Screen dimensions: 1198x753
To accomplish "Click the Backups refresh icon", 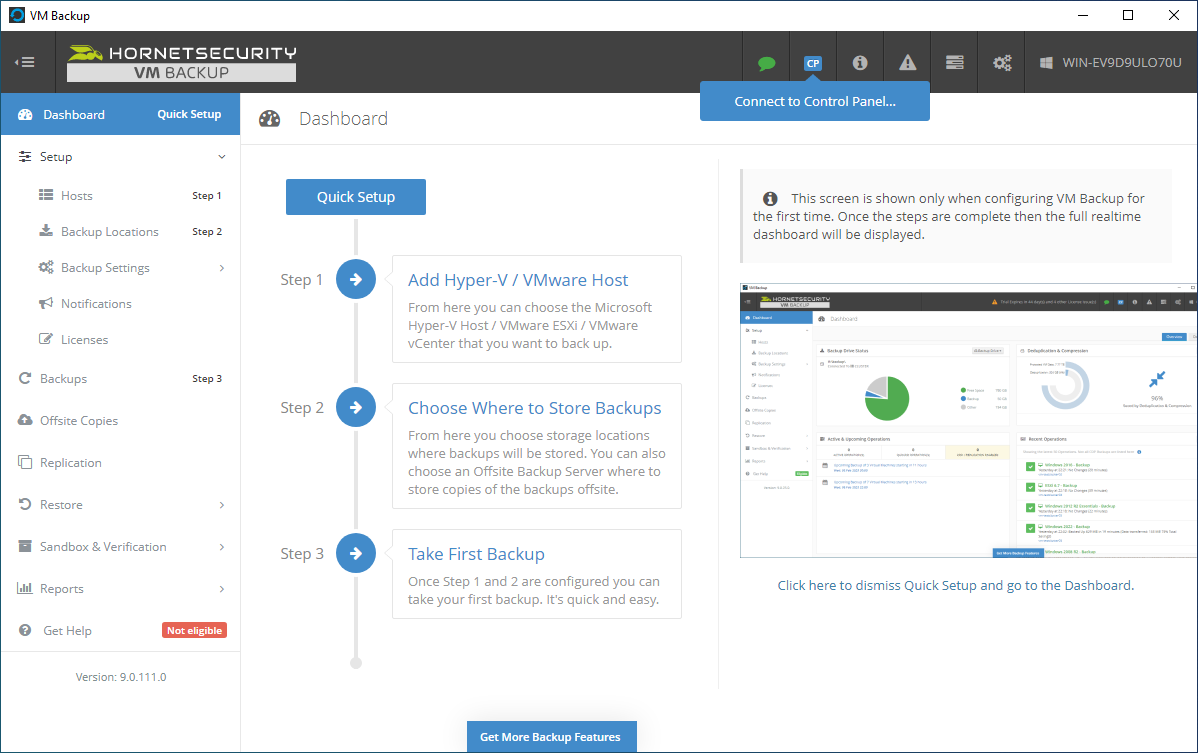I will tap(25, 378).
